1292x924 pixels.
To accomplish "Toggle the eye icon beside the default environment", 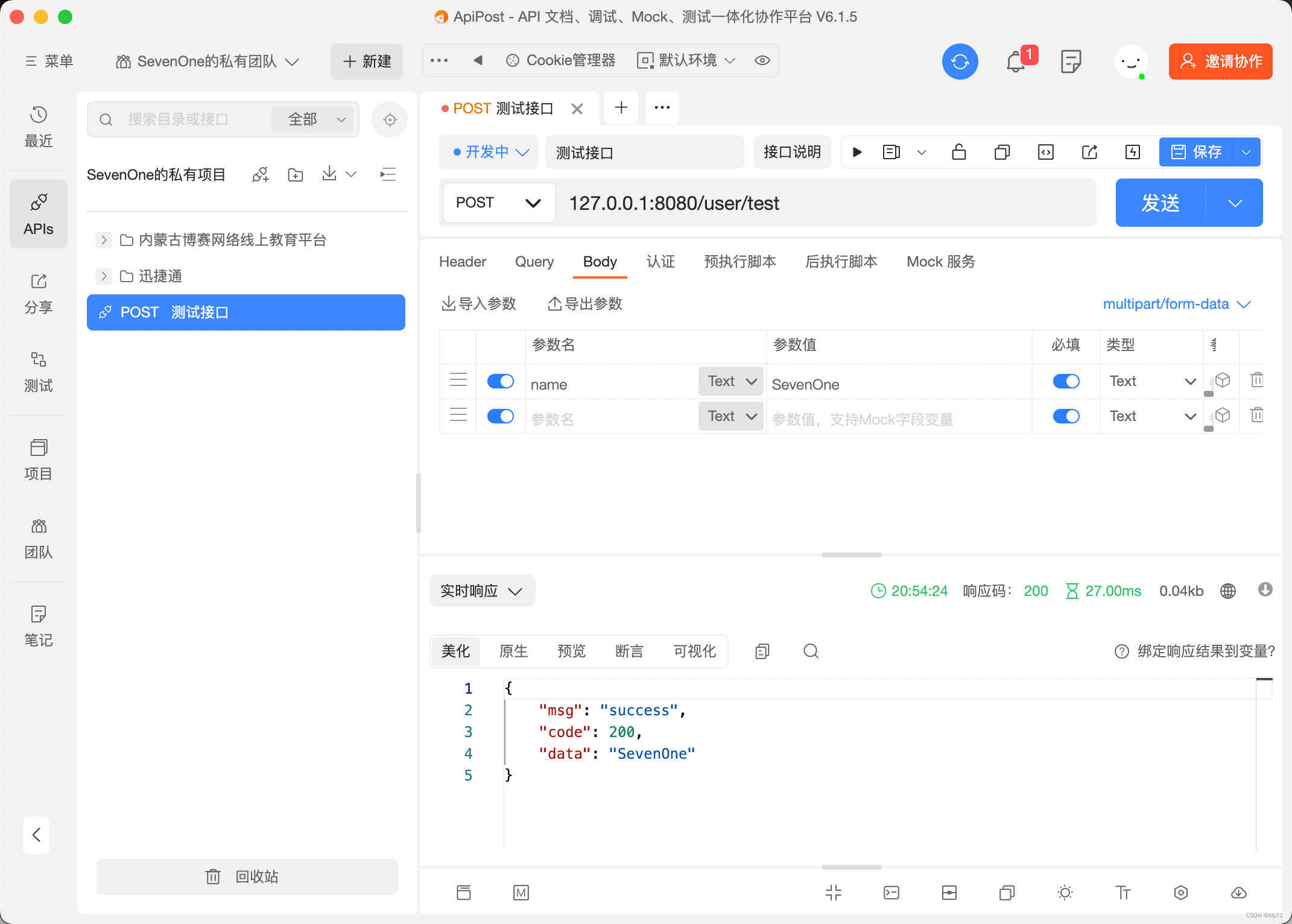I will 762,60.
